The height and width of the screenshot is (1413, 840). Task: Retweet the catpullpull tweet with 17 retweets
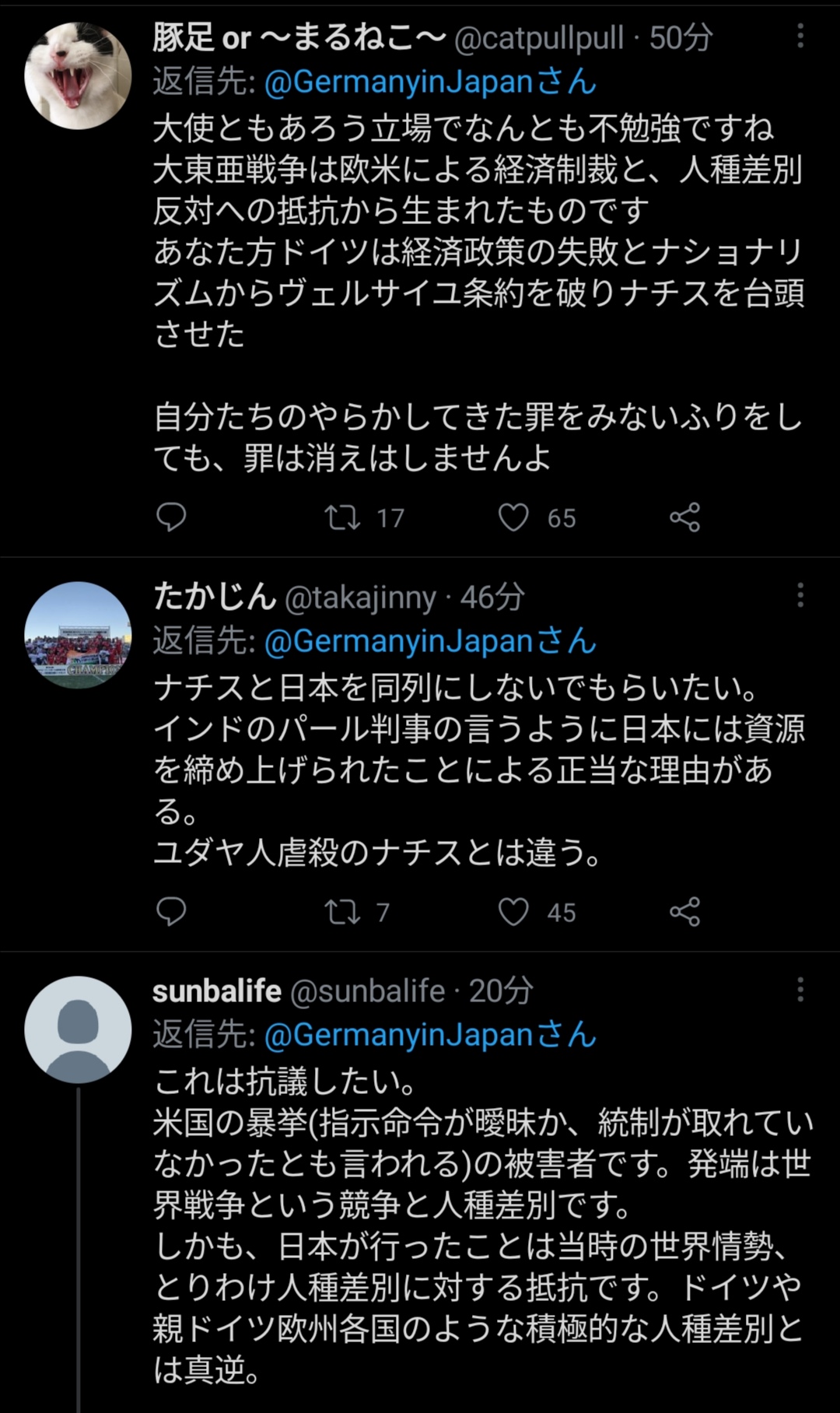tap(342, 517)
